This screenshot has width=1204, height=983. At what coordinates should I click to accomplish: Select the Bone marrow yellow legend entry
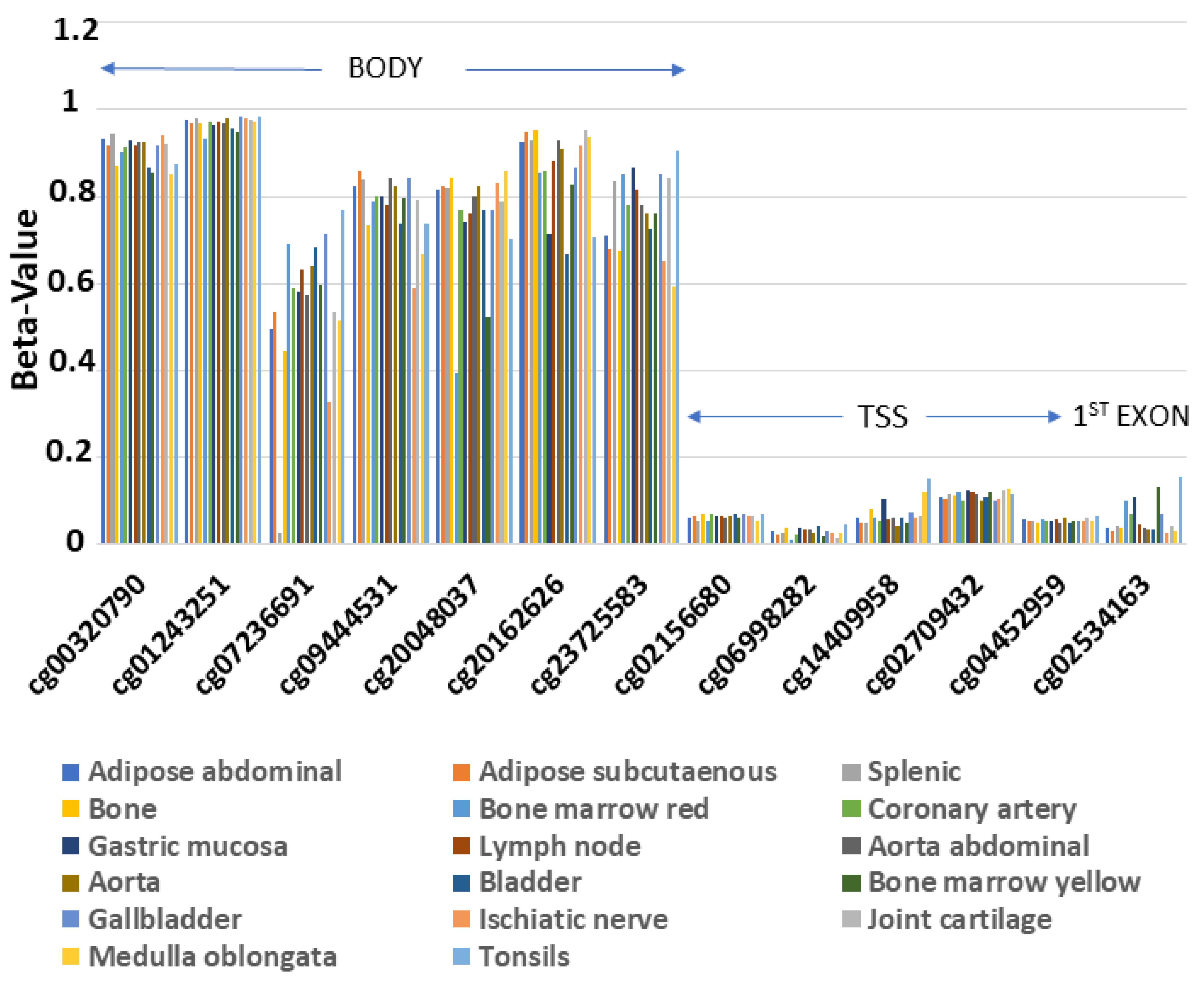pyautogui.click(x=1004, y=882)
